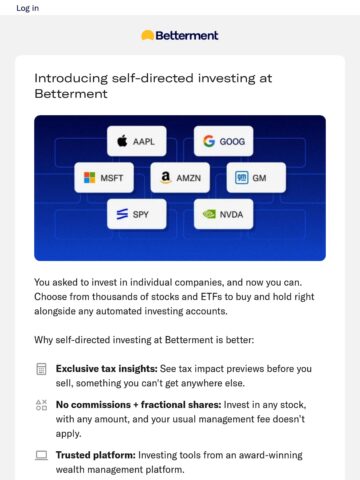Pick the GM stock tile

pyautogui.click(x=256, y=178)
